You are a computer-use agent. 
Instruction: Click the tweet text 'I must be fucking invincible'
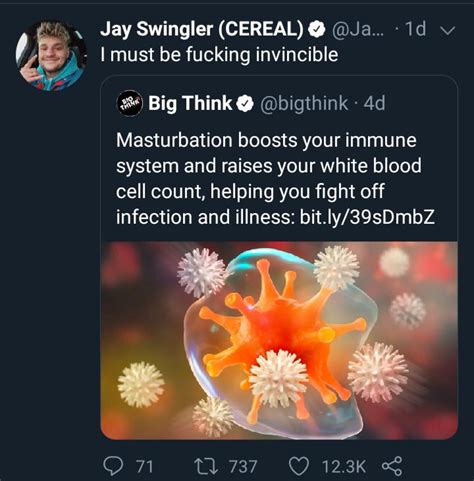click(219, 54)
